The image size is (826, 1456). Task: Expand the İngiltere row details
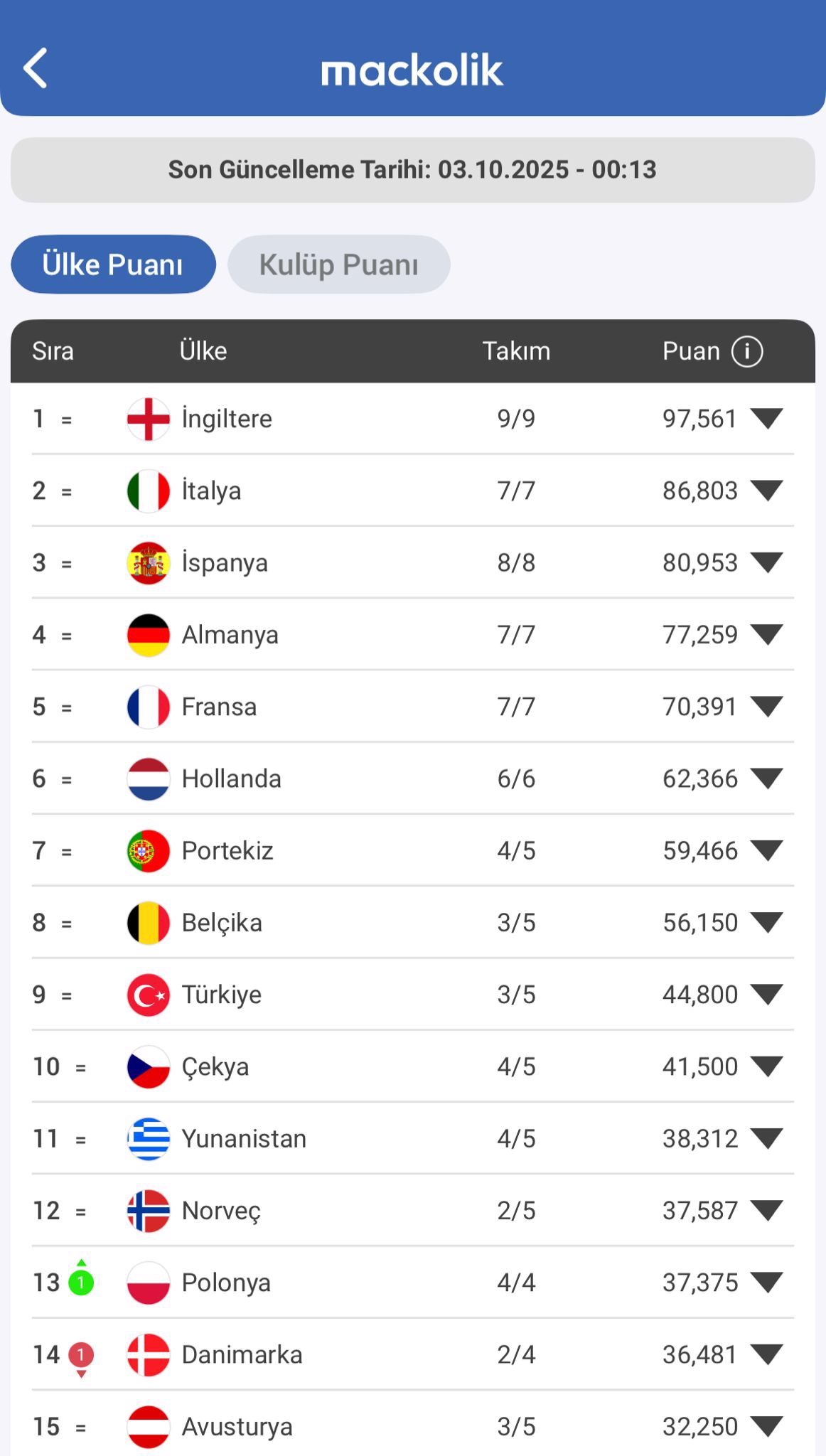(x=766, y=419)
